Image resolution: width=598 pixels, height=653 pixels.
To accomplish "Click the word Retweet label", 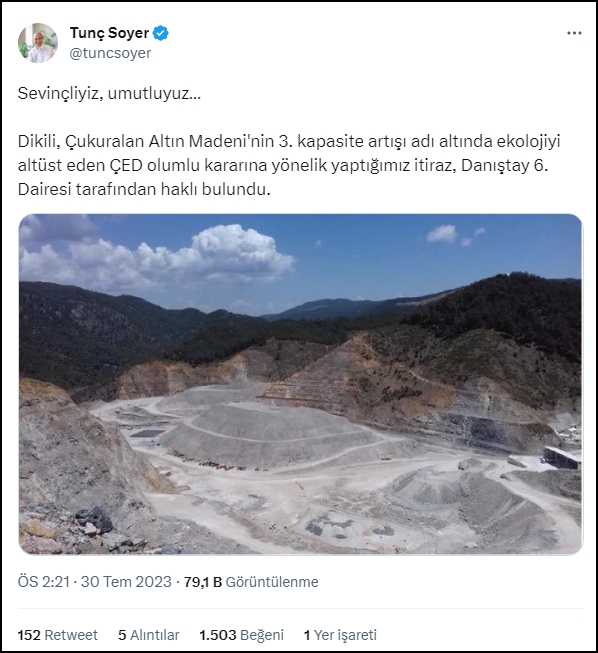I will click(71, 635).
